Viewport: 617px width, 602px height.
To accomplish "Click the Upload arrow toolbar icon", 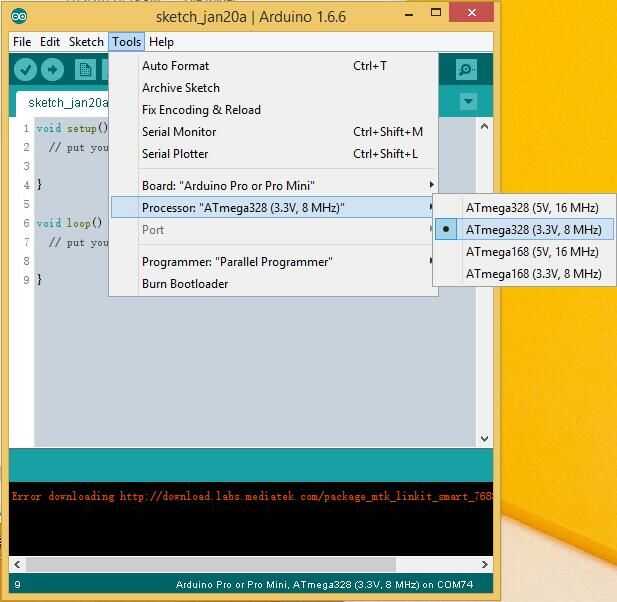I will point(53,70).
